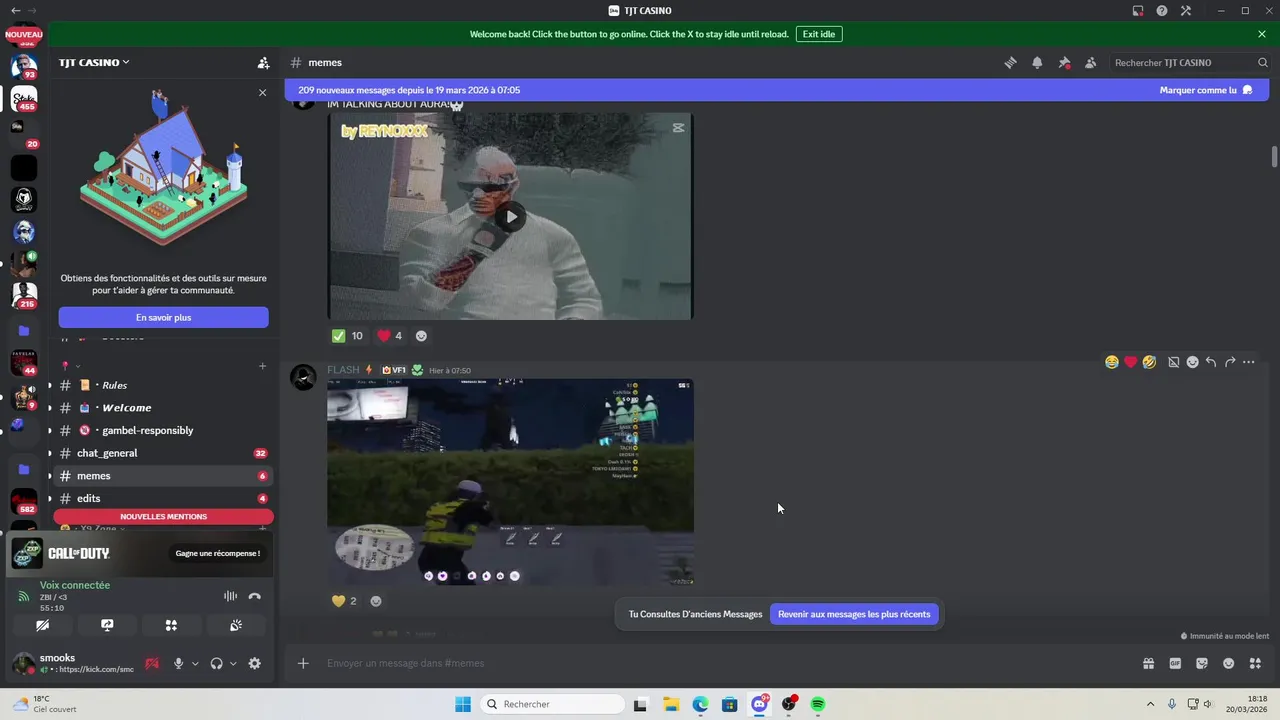Open the Threads icon in channel header
Screen dimensions: 1280x720
click(x=1011, y=62)
